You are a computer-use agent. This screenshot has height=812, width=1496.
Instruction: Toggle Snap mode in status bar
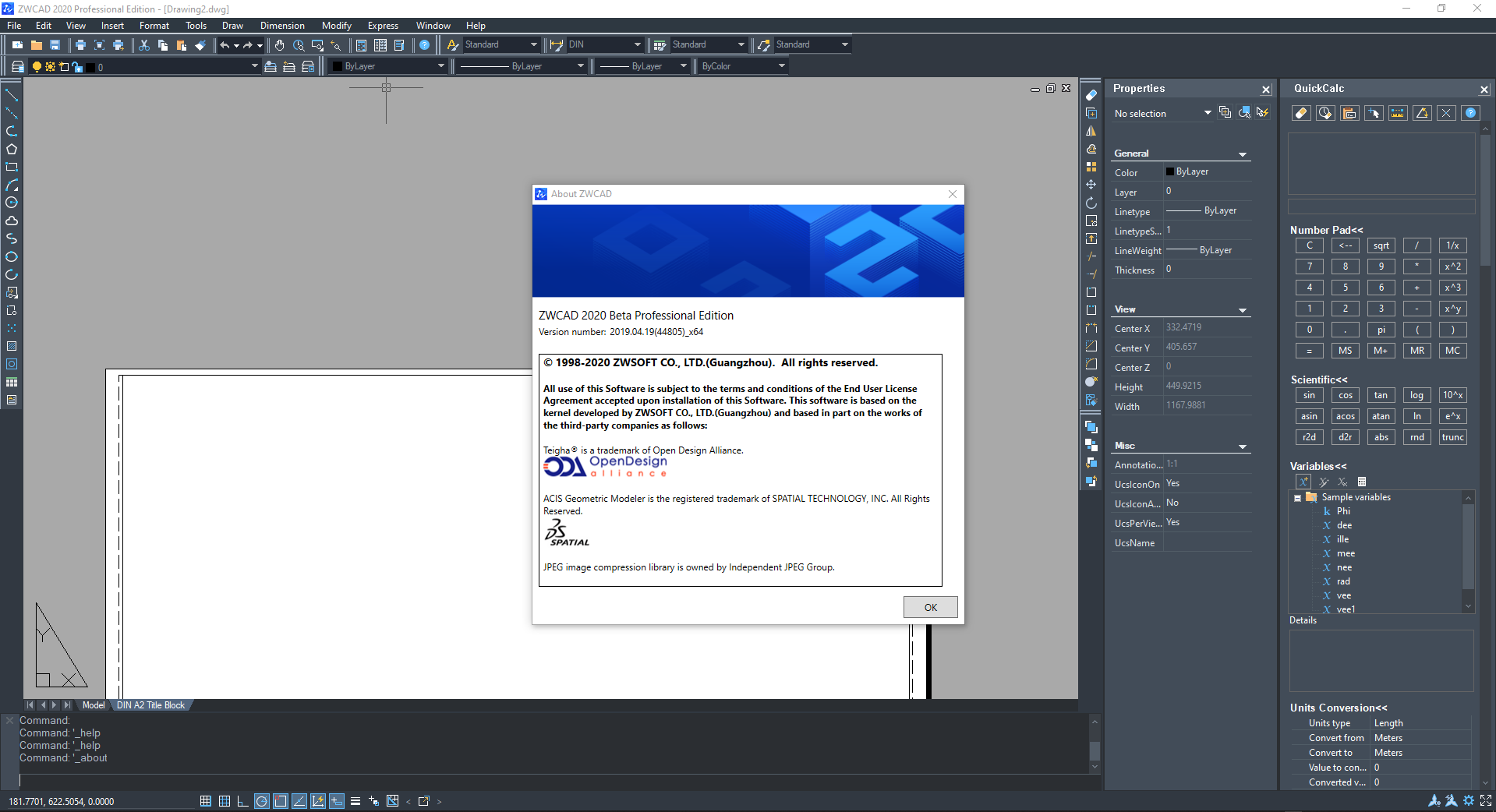click(206, 801)
